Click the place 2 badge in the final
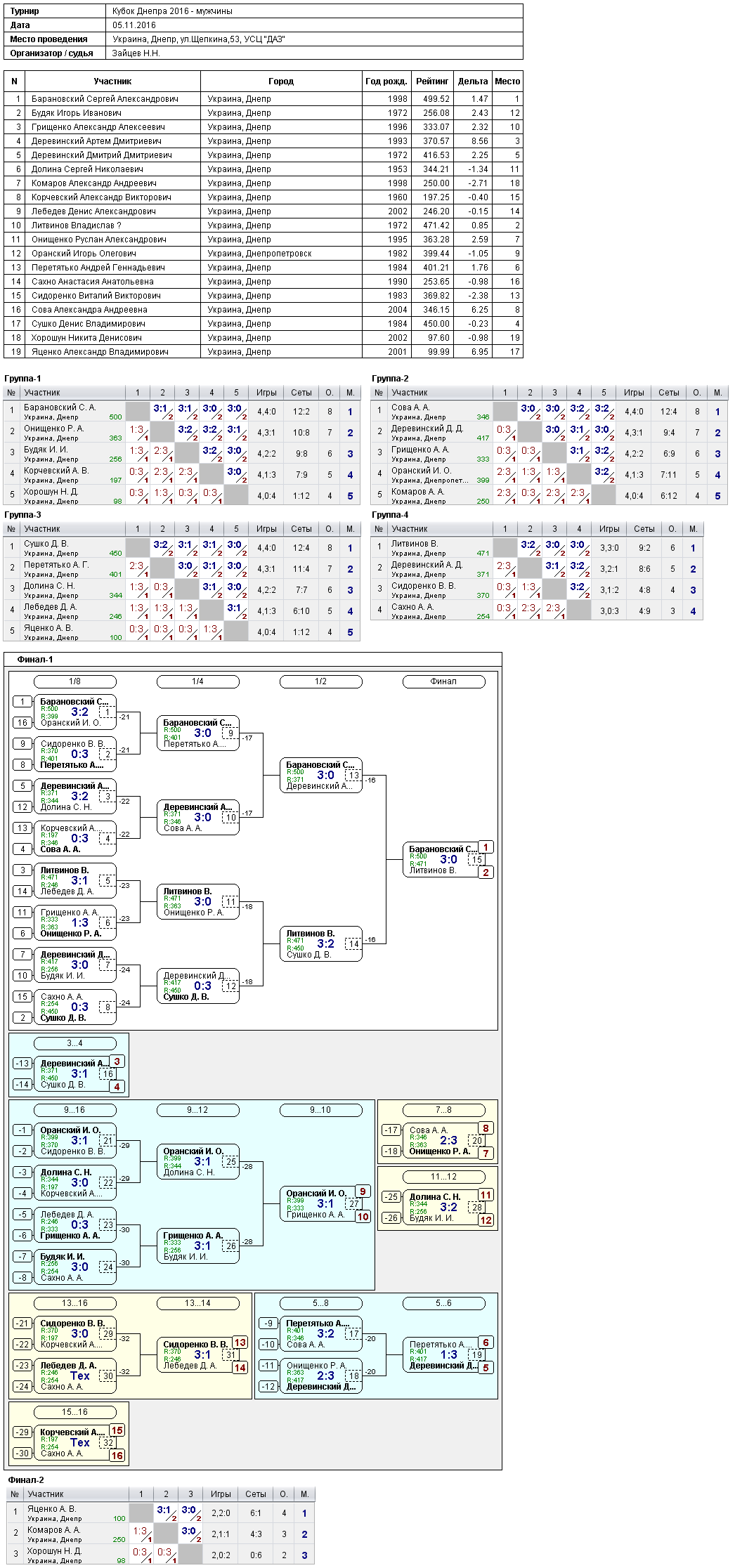 [x=486, y=873]
